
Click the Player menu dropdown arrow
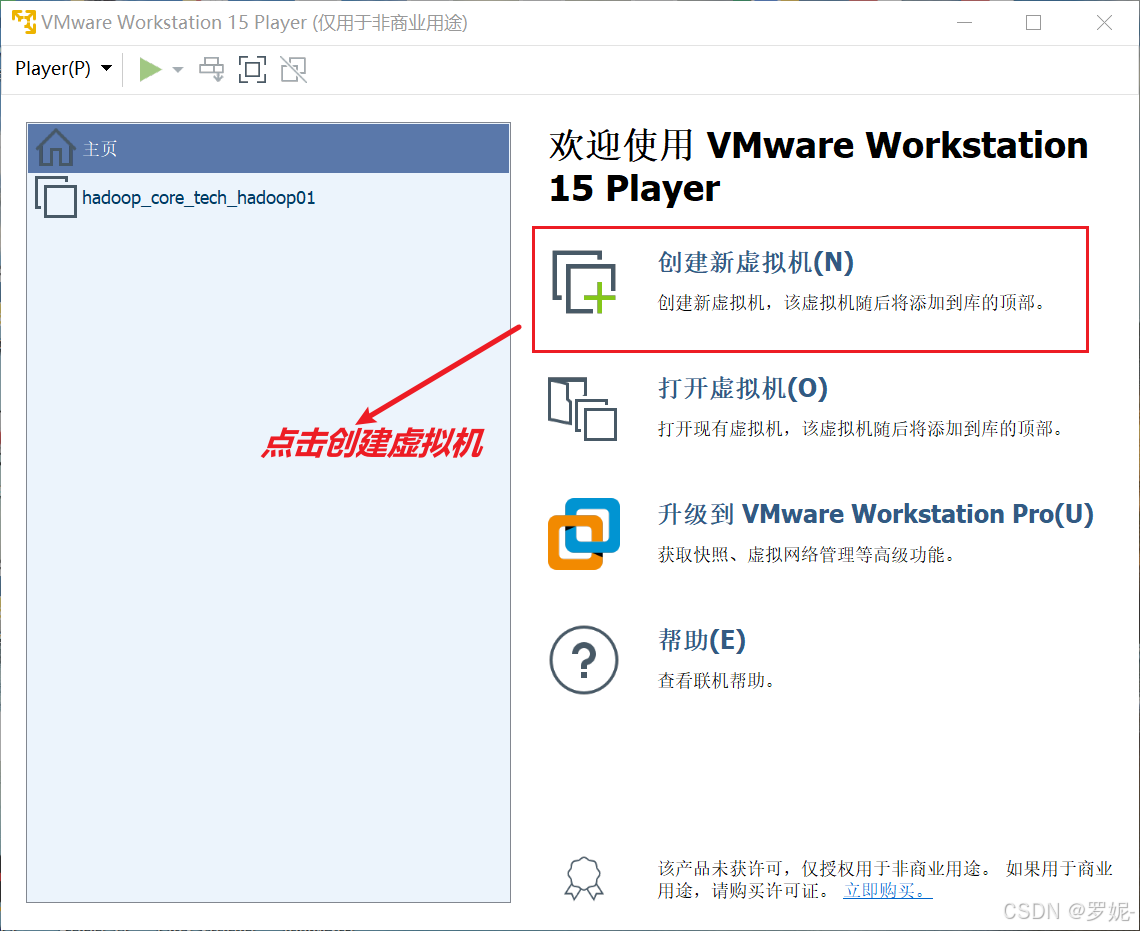tap(107, 68)
